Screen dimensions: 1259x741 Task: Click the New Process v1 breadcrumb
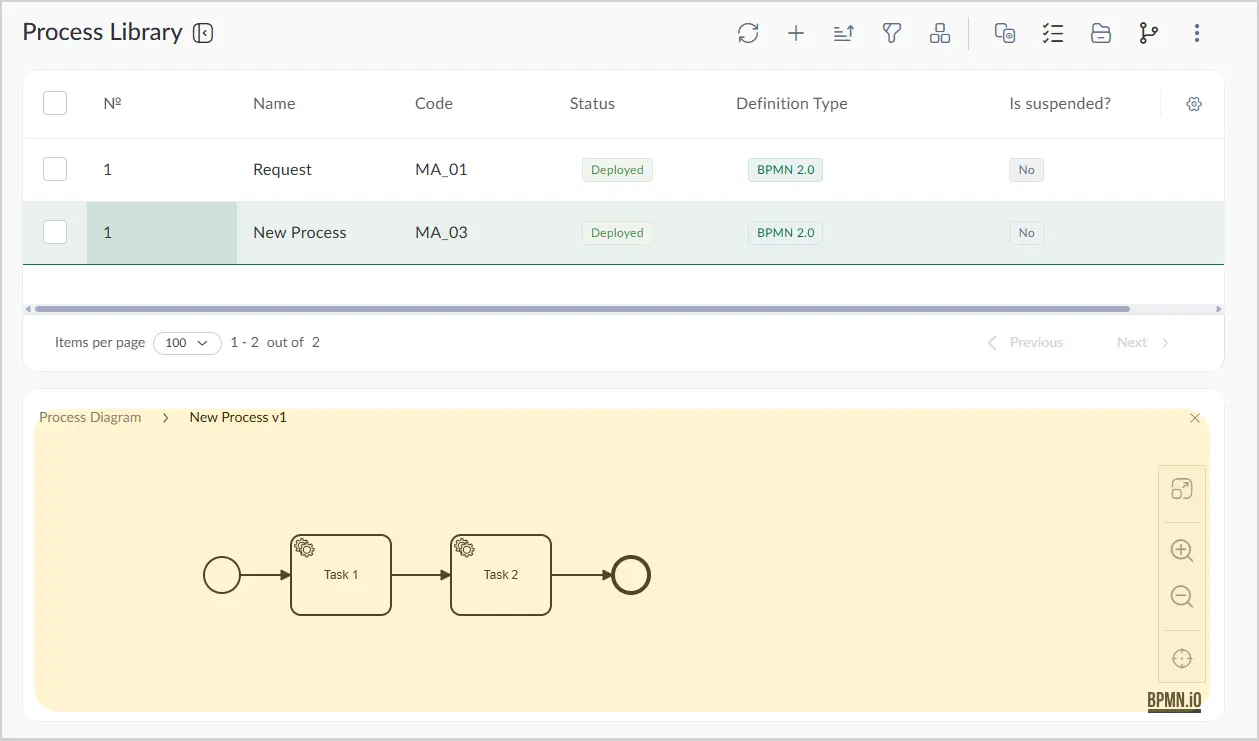click(x=238, y=417)
